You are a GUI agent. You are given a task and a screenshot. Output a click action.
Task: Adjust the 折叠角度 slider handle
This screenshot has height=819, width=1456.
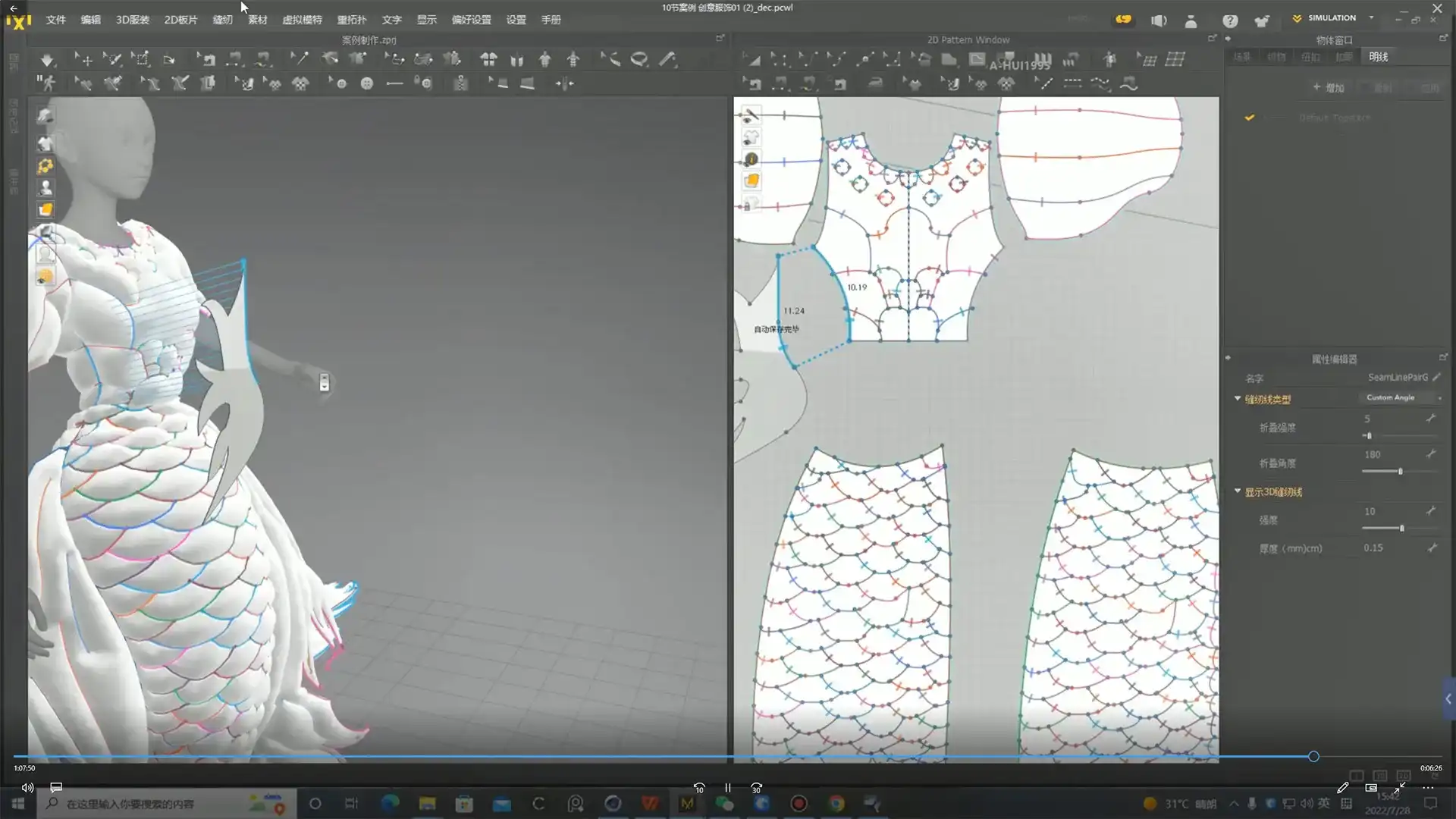pos(1400,471)
